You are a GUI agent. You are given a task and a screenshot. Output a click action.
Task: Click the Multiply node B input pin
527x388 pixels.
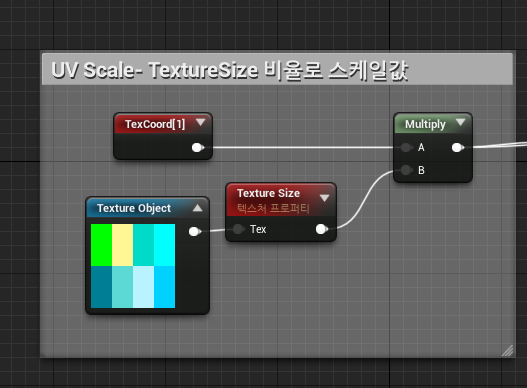coord(406,170)
